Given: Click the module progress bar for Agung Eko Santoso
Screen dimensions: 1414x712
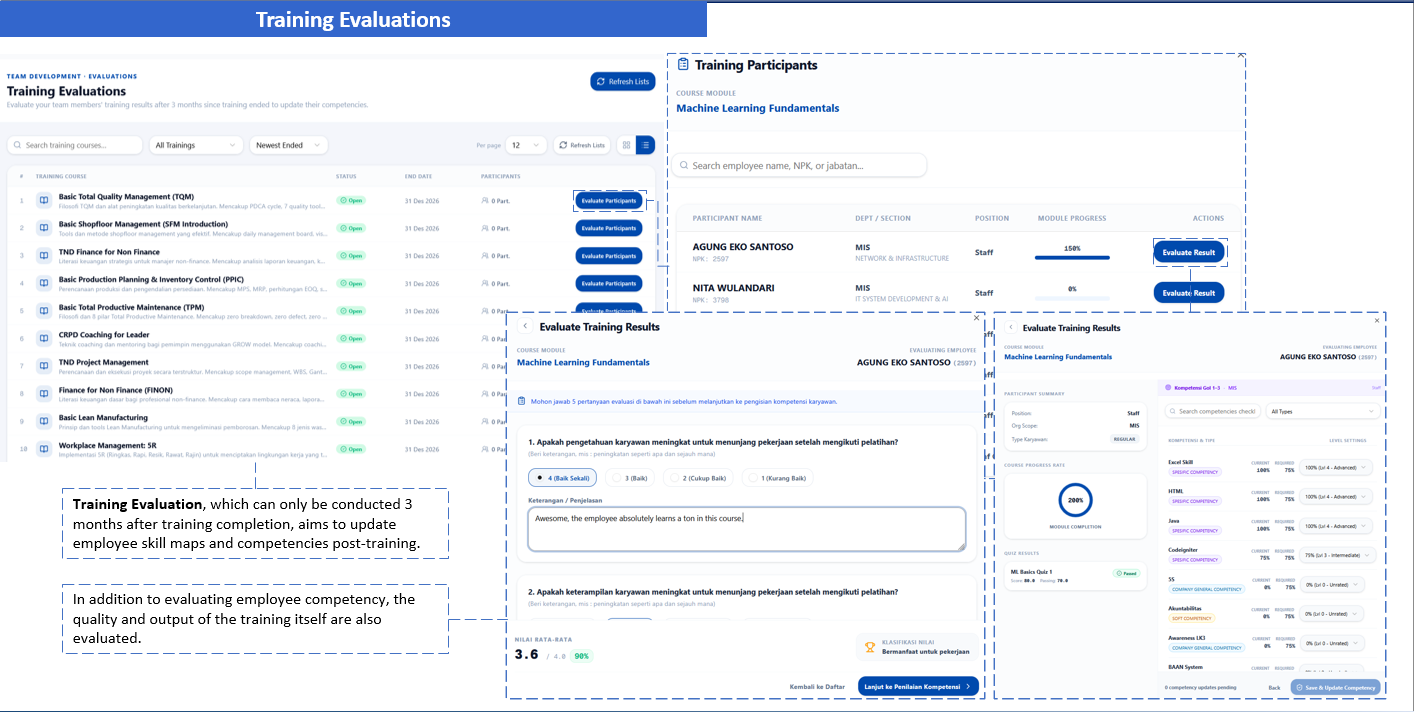Looking at the screenshot, I should tap(1072, 258).
